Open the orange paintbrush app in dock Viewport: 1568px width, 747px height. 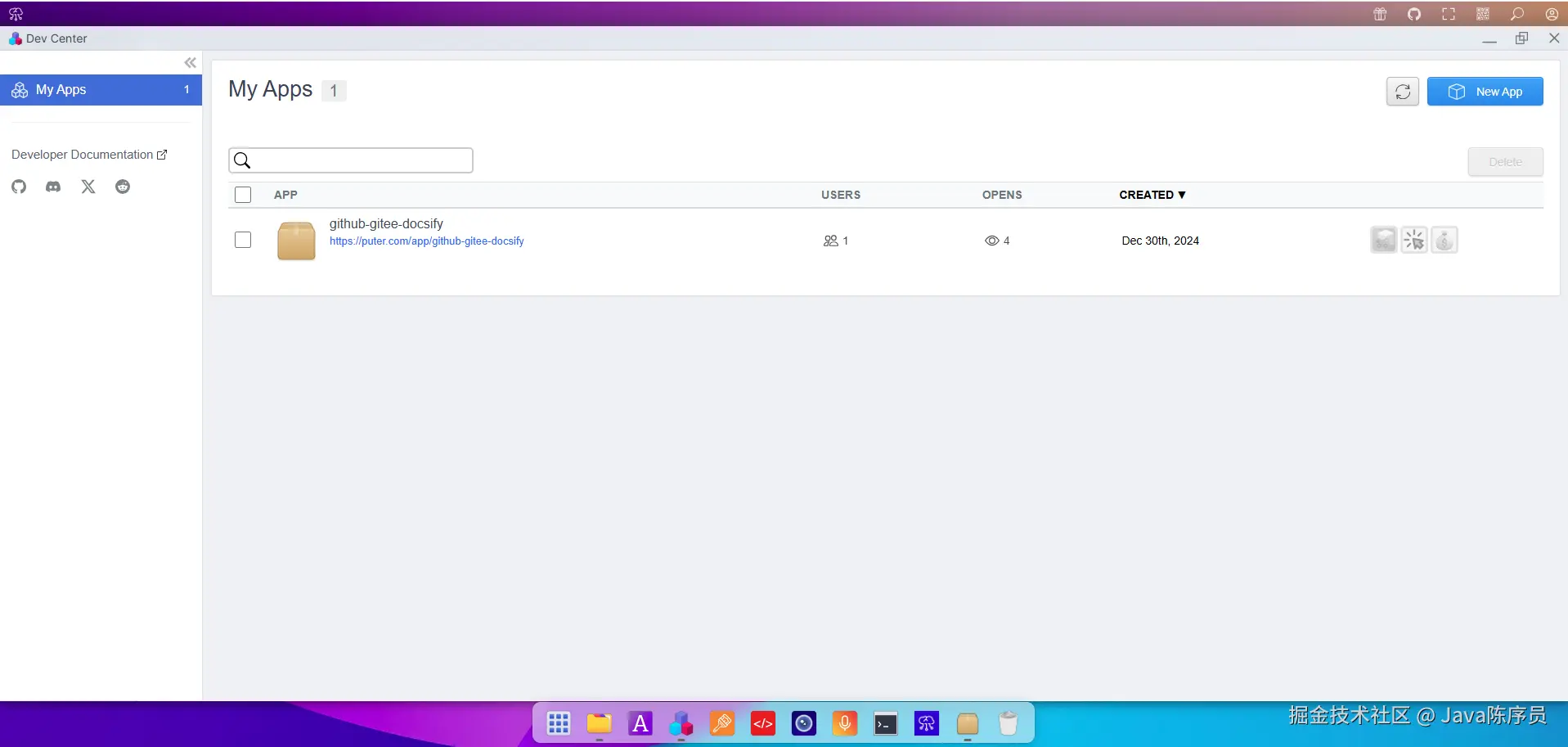(722, 723)
